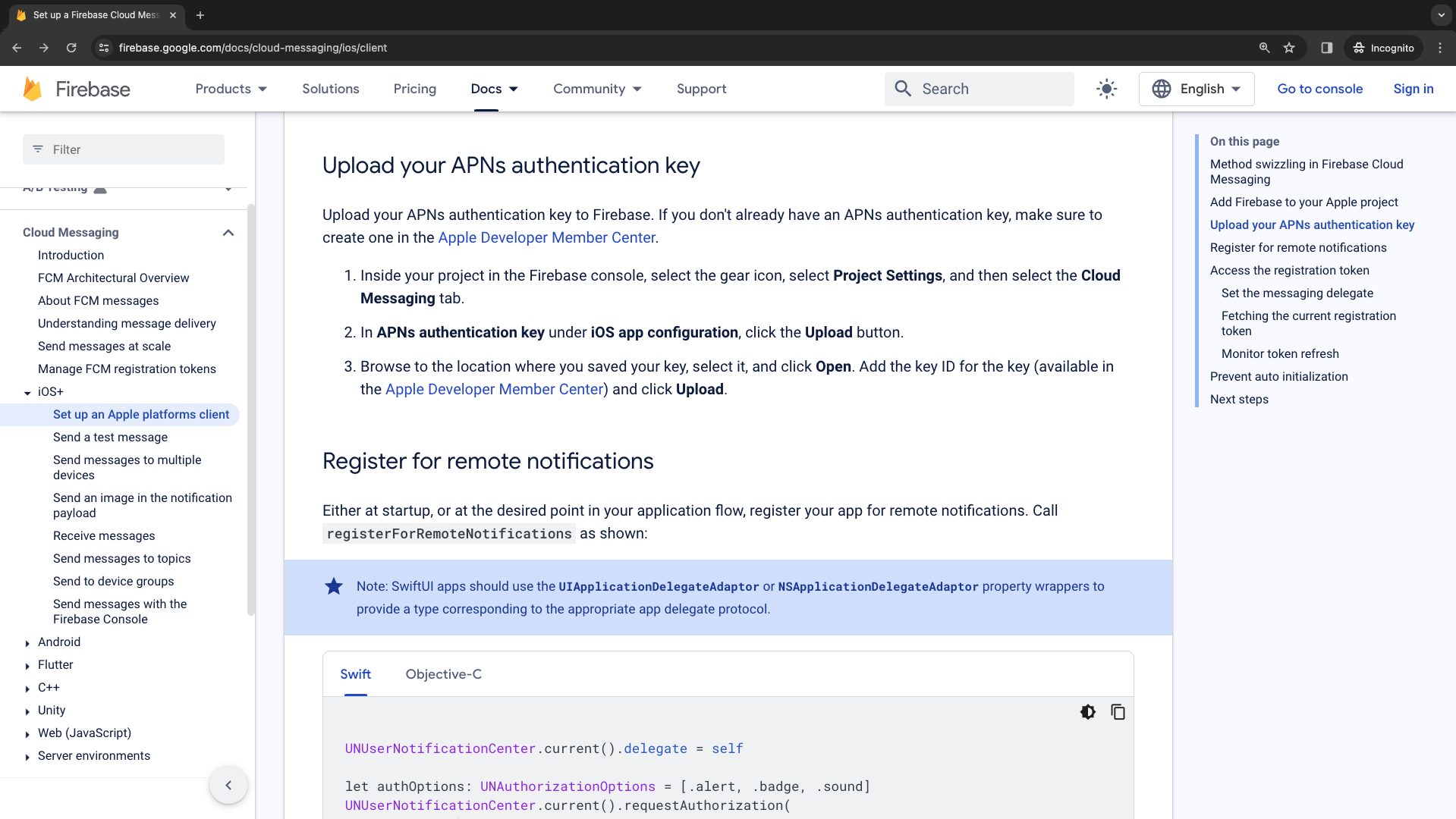Expand the Flutter tree node
This screenshot has width=1456, height=819.
coord(27,666)
